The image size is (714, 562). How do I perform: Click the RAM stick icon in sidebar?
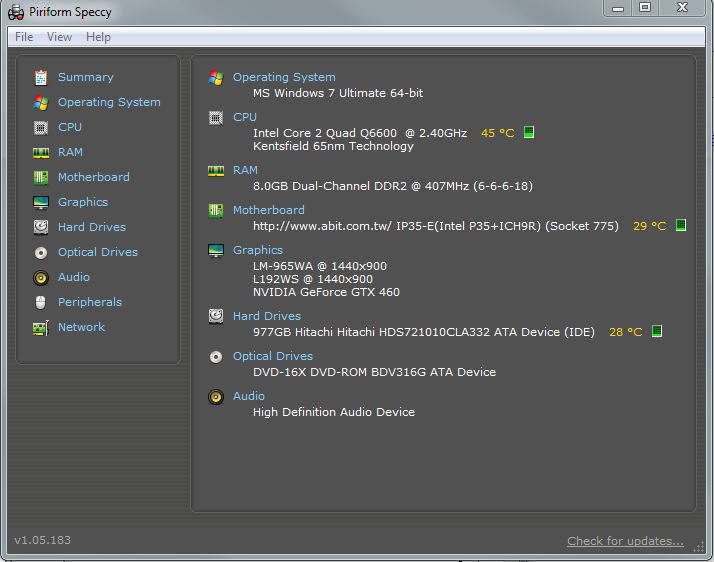pos(41,153)
